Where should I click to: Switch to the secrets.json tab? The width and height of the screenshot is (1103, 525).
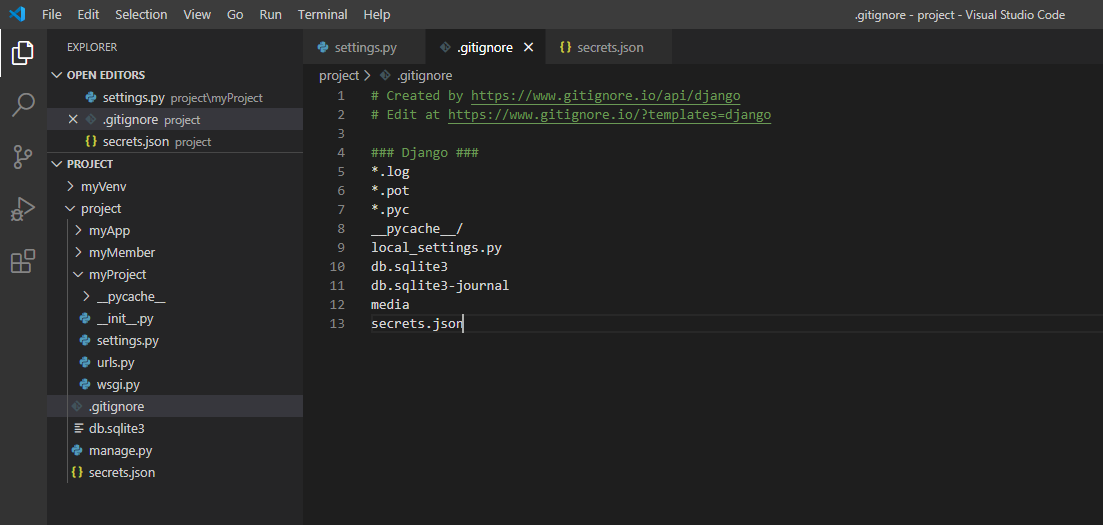pyautogui.click(x=609, y=47)
